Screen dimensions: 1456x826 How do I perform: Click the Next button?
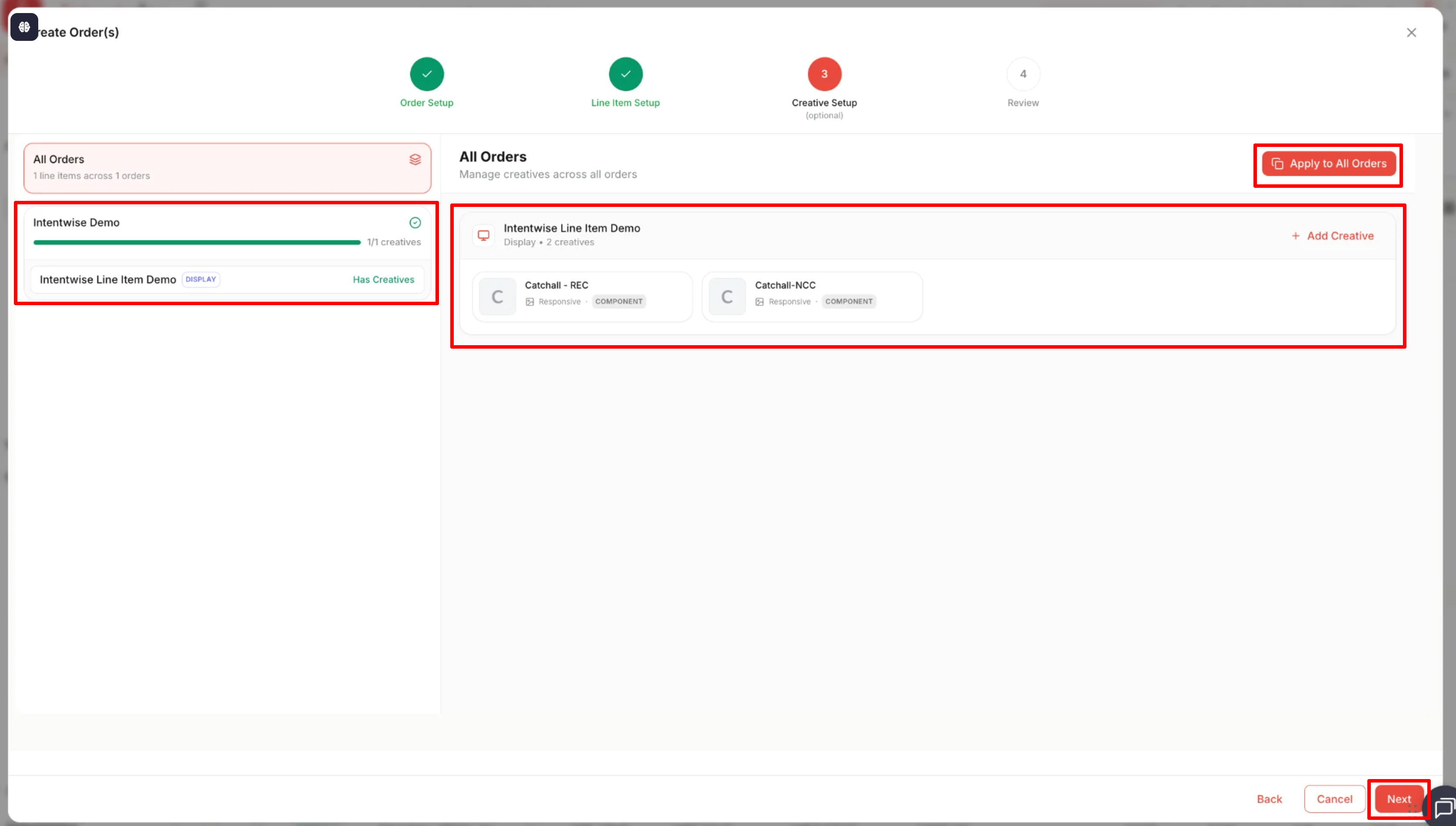(1399, 799)
